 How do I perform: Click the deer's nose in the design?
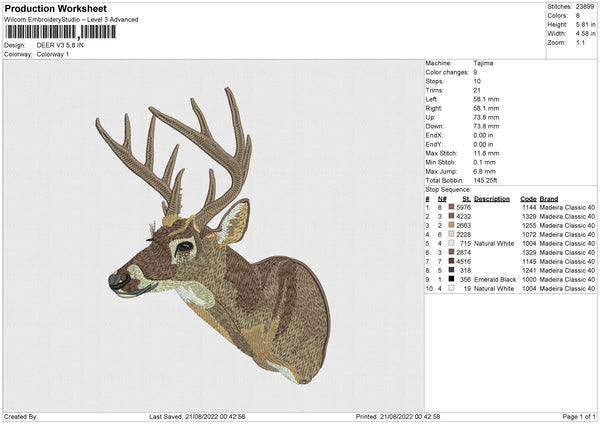pyautogui.click(x=116, y=278)
